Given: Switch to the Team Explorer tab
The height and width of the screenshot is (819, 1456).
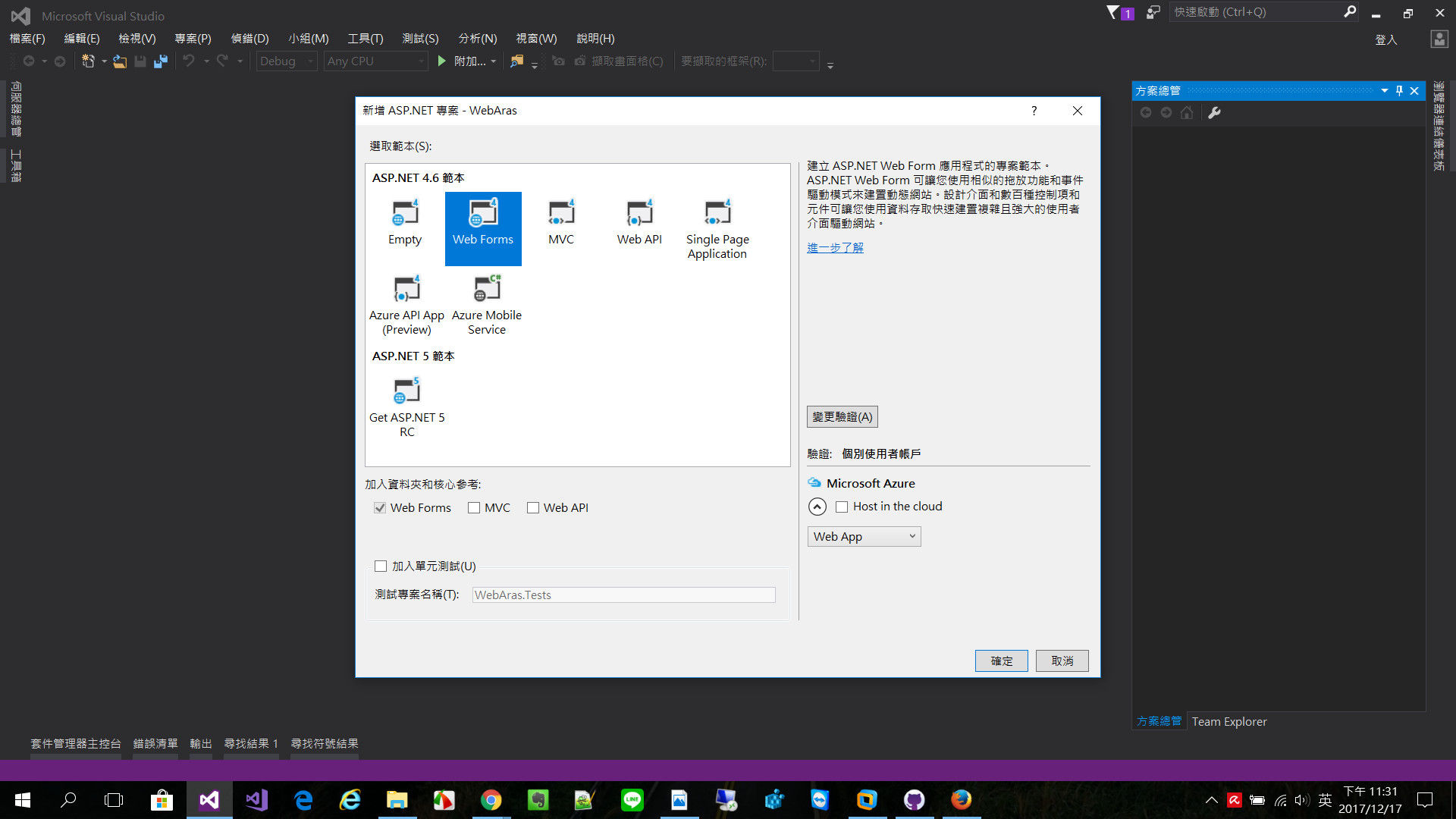Looking at the screenshot, I should (1228, 722).
